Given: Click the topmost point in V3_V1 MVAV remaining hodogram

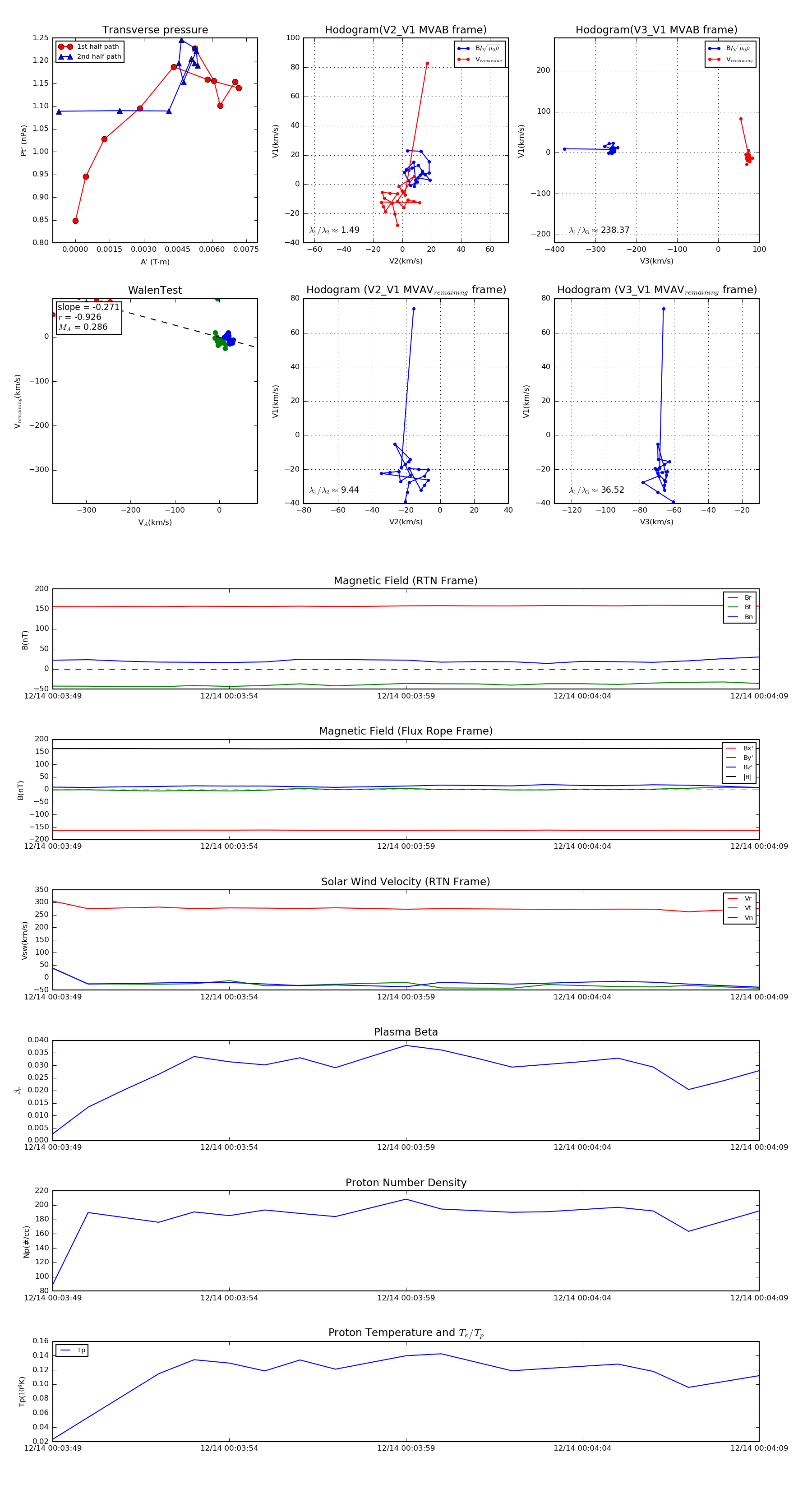Looking at the screenshot, I should 664,309.
